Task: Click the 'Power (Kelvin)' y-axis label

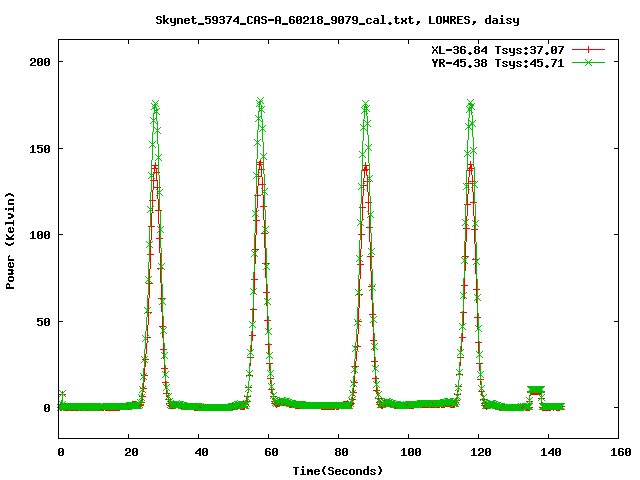Action: click(x=10, y=241)
